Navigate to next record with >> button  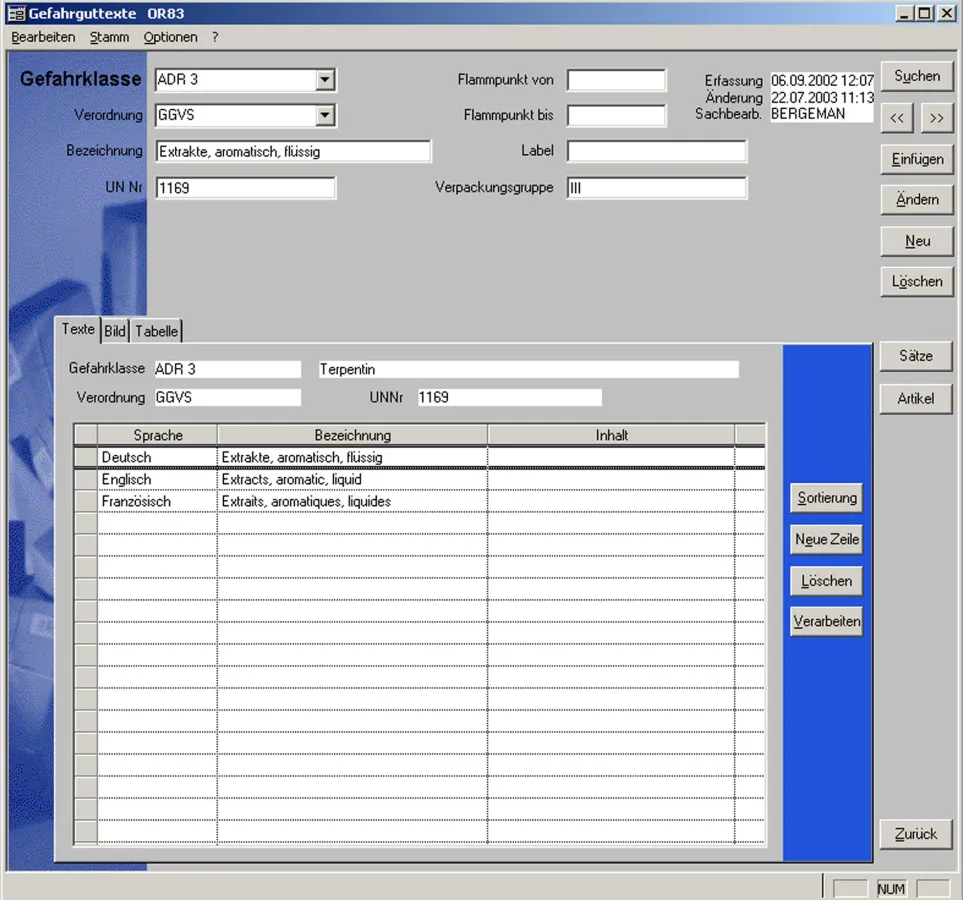coord(936,117)
